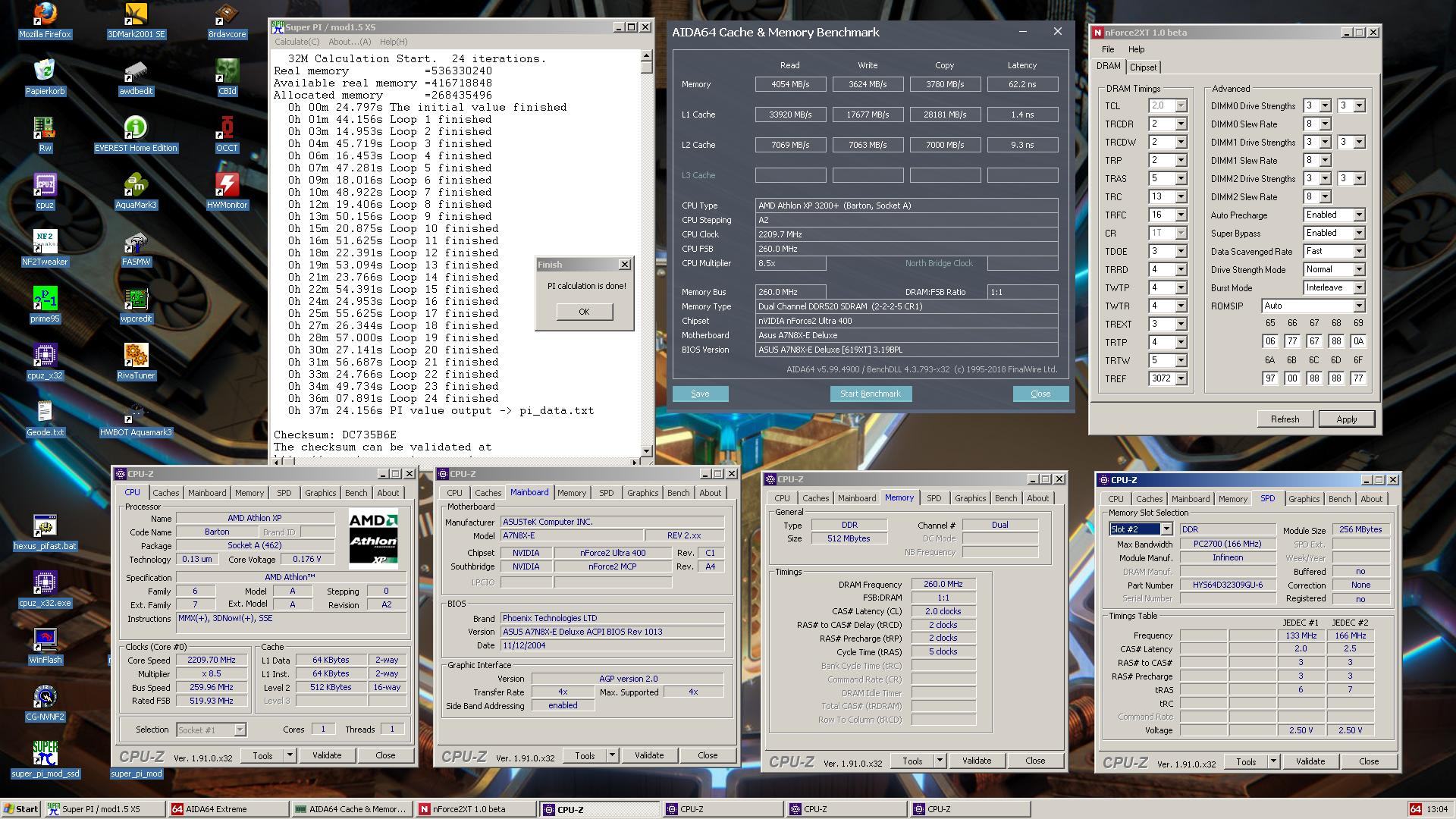Click Validate in the CPU-Z CPU window
1456x819 pixels.
[327, 755]
